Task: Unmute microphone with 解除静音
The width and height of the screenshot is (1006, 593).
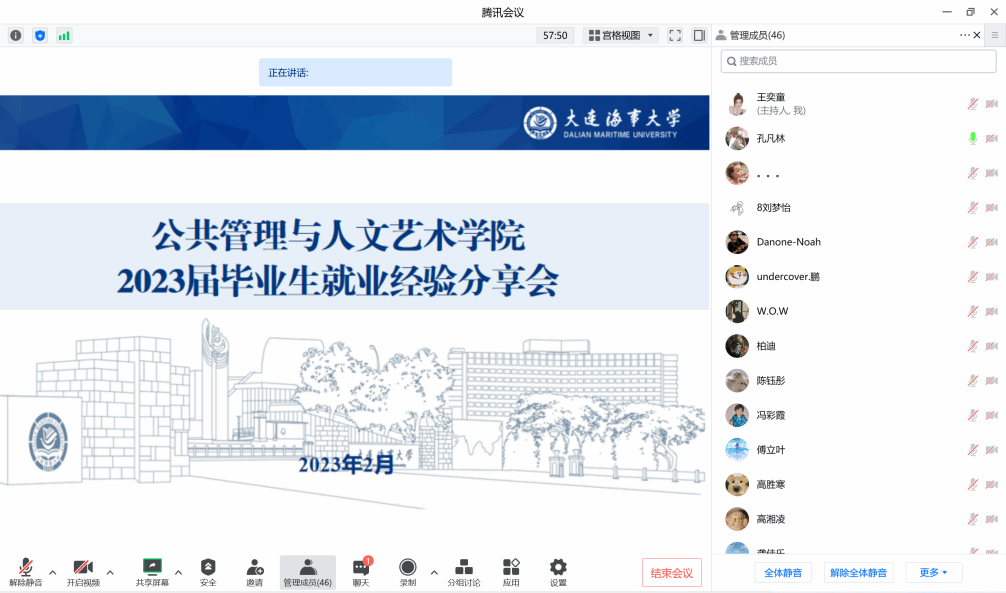Action: click(x=26, y=568)
